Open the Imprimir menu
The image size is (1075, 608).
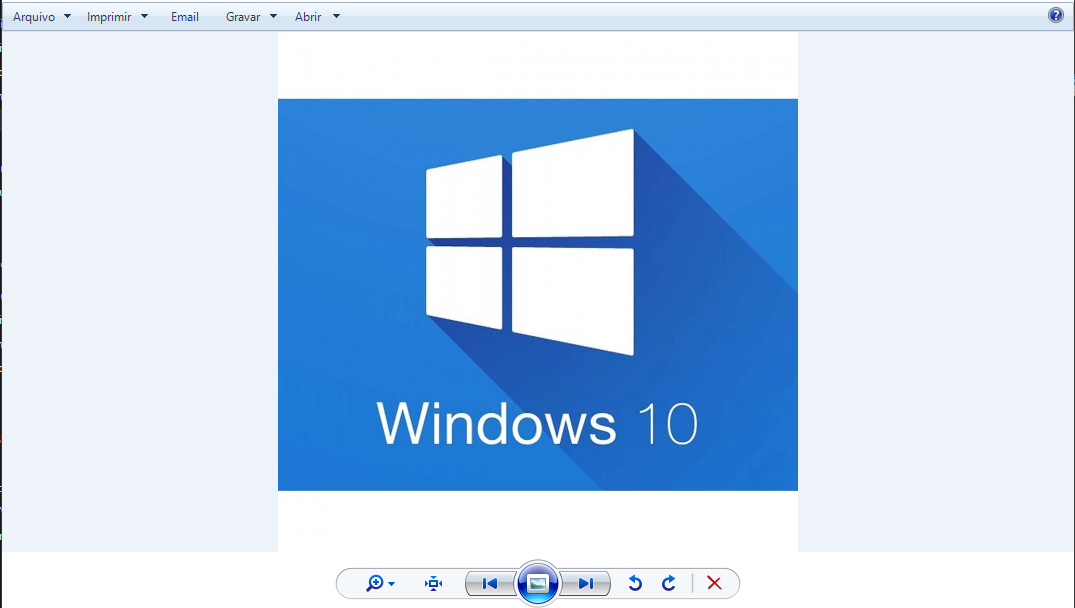point(109,16)
